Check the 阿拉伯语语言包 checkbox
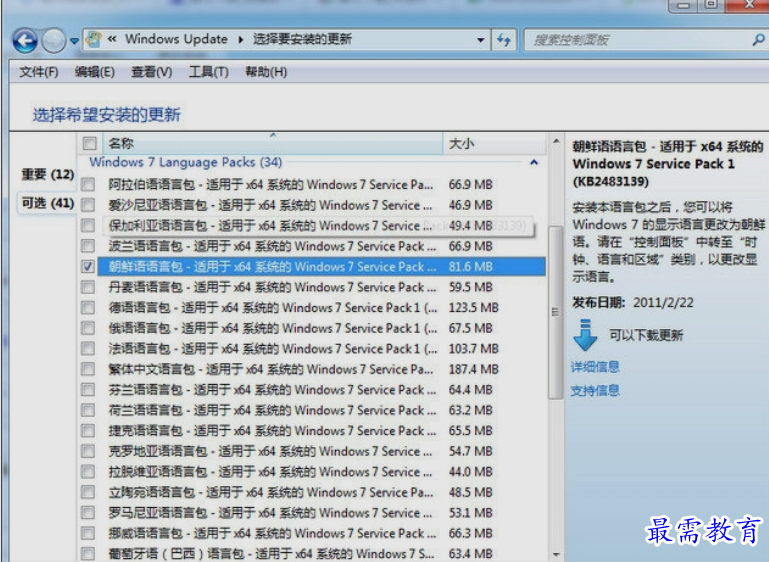The width and height of the screenshot is (769, 562). tap(88, 184)
